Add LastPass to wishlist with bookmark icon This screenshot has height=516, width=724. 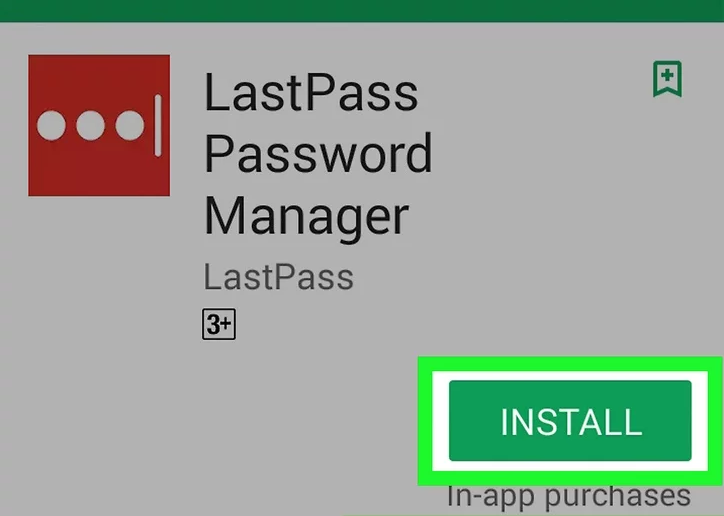[667, 79]
